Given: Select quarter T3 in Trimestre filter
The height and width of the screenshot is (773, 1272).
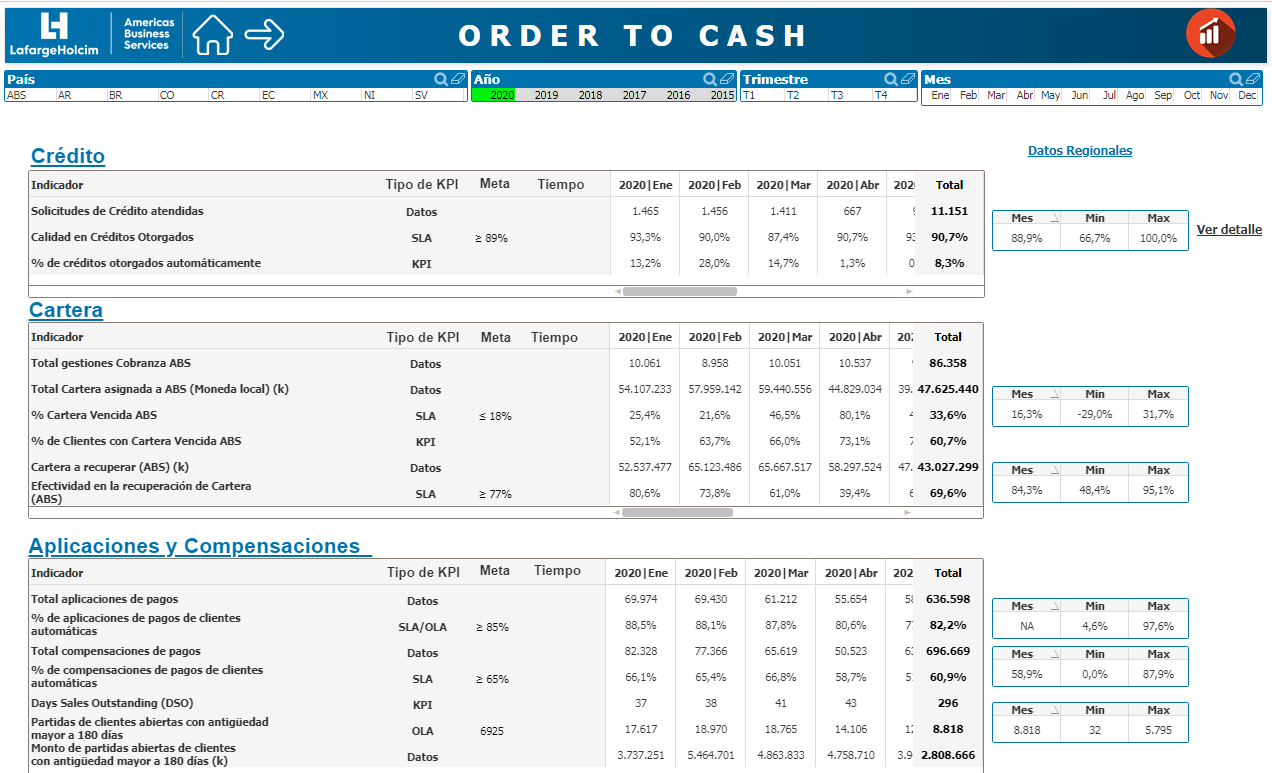Looking at the screenshot, I should click(850, 95).
